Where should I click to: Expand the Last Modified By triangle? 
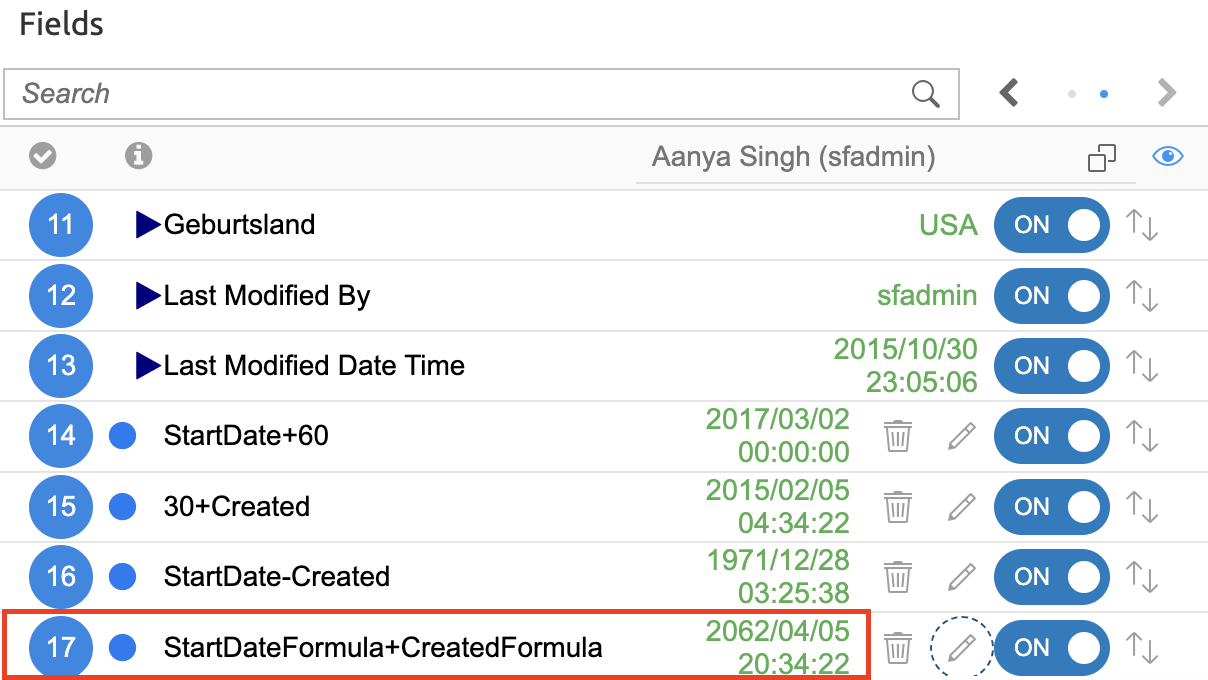(148, 296)
